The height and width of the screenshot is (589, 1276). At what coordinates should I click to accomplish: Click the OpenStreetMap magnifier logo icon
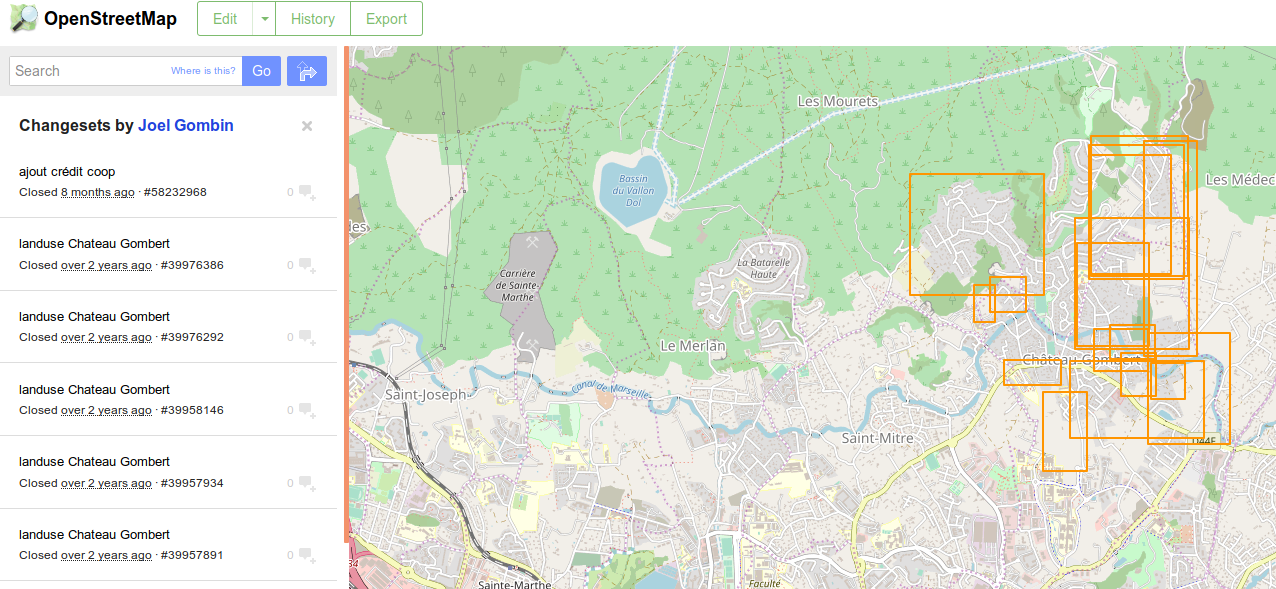coord(24,19)
